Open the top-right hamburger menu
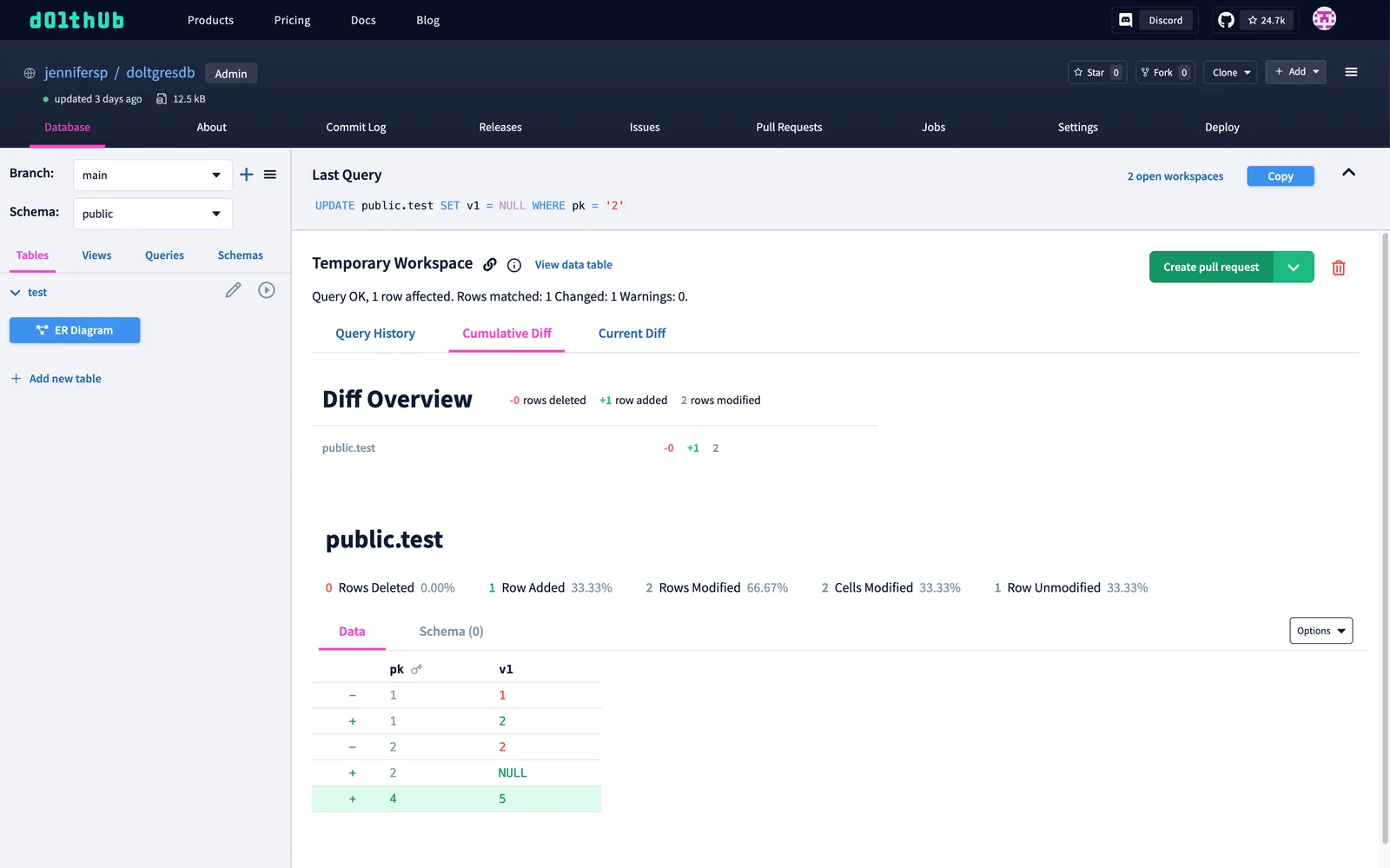Image resolution: width=1390 pixels, height=868 pixels. pyautogui.click(x=1351, y=72)
